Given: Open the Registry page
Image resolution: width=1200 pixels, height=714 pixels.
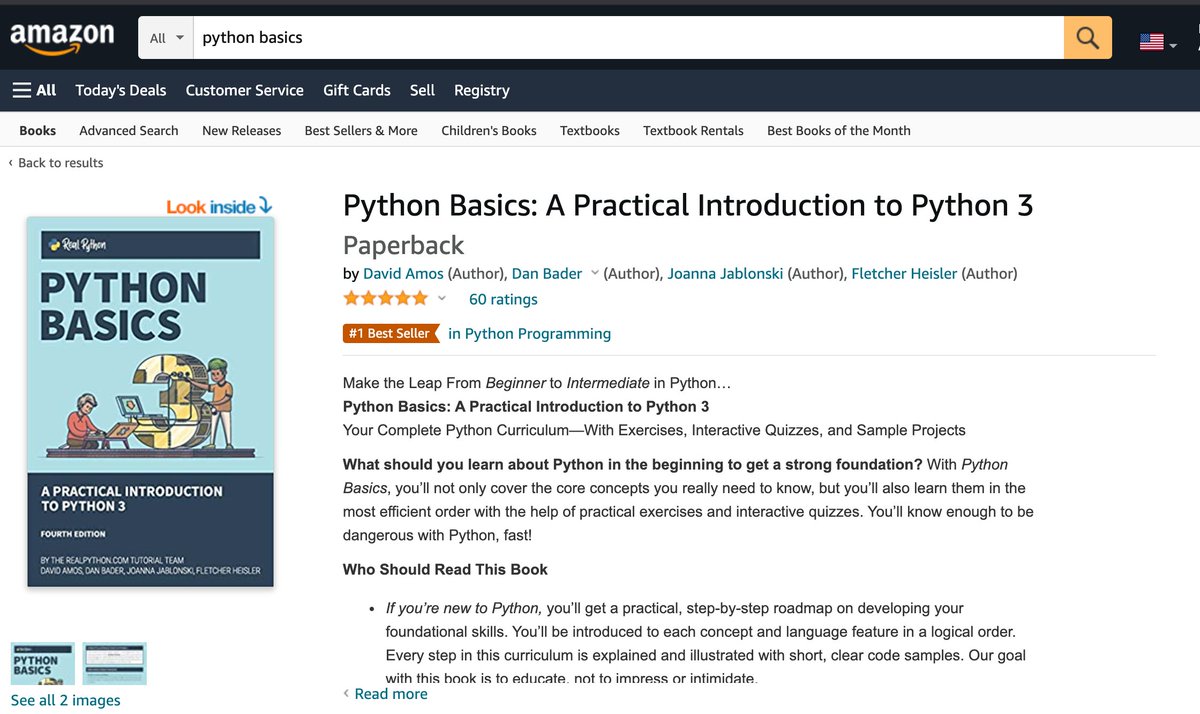Looking at the screenshot, I should [482, 90].
